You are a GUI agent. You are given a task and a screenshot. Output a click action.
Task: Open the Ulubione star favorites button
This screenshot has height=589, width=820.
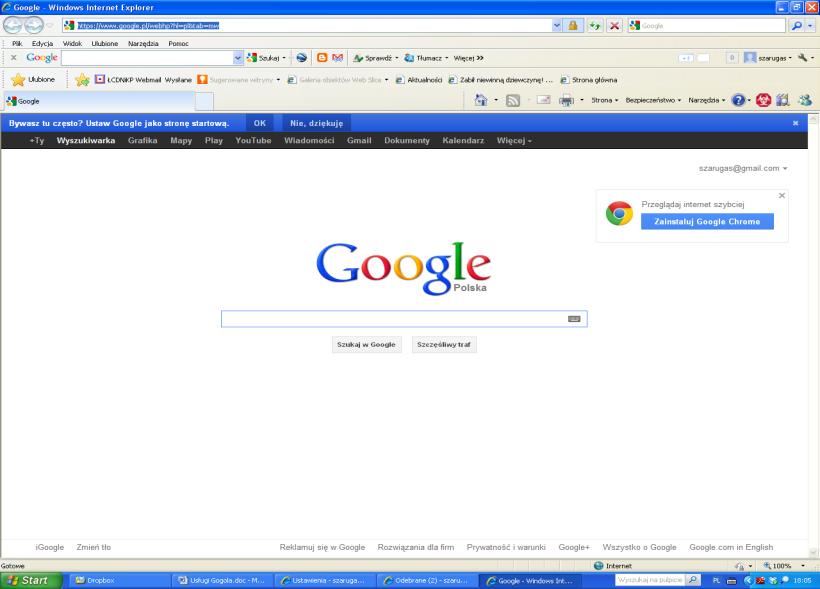33,80
